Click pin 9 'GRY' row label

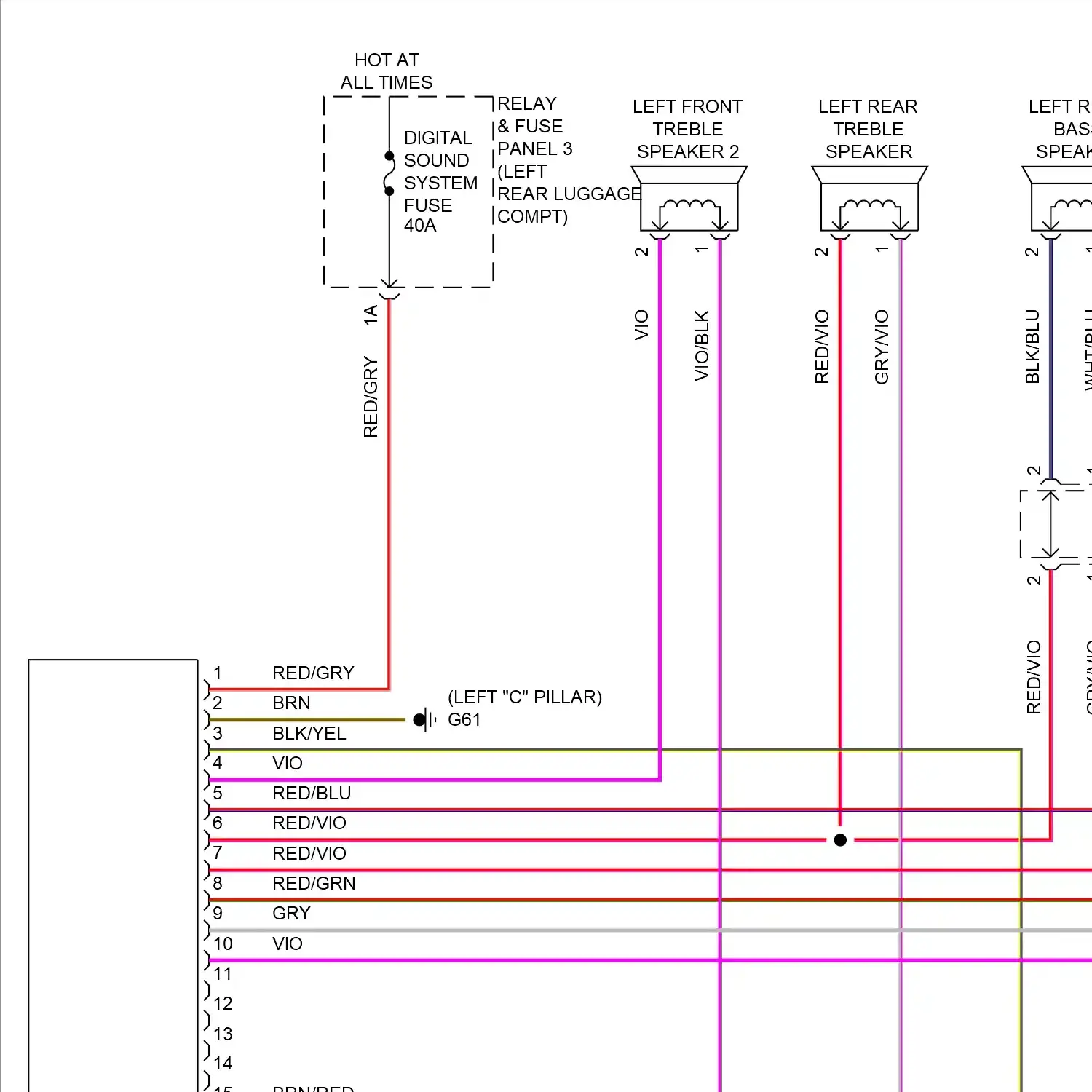(x=291, y=913)
